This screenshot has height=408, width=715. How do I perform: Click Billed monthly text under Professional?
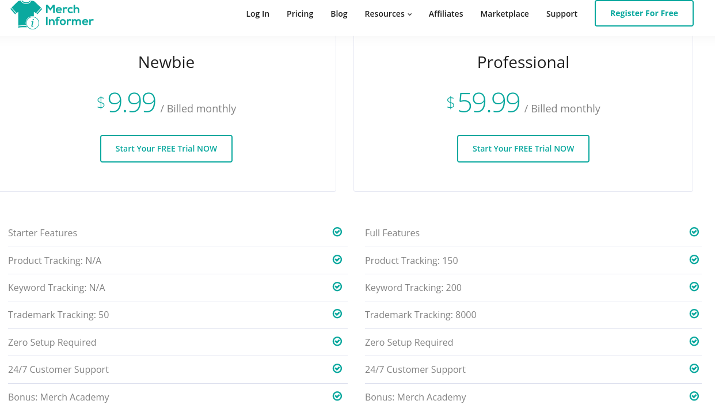[565, 108]
